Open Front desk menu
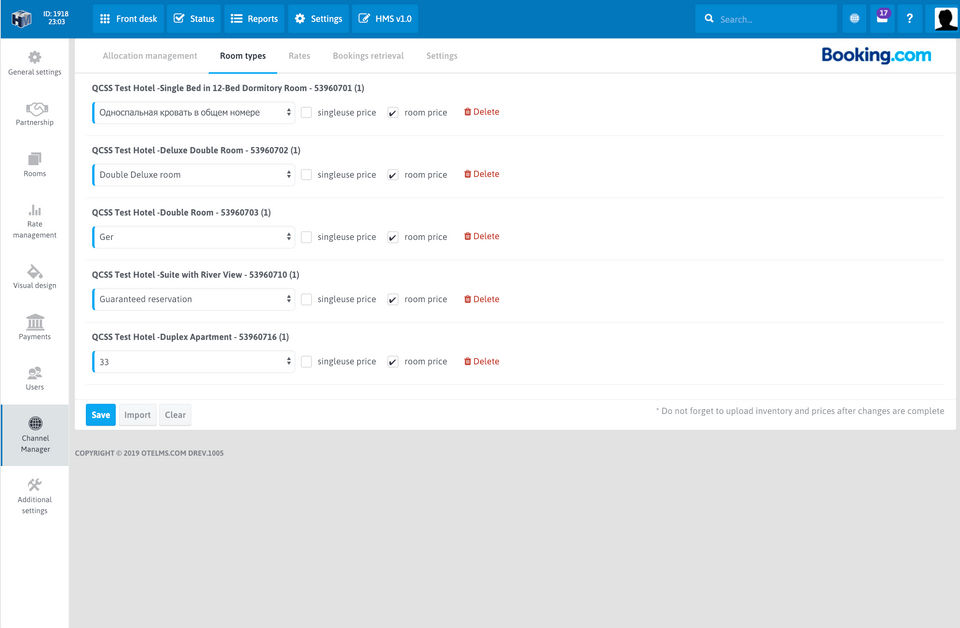960x628 pixels. coord(129,18)
